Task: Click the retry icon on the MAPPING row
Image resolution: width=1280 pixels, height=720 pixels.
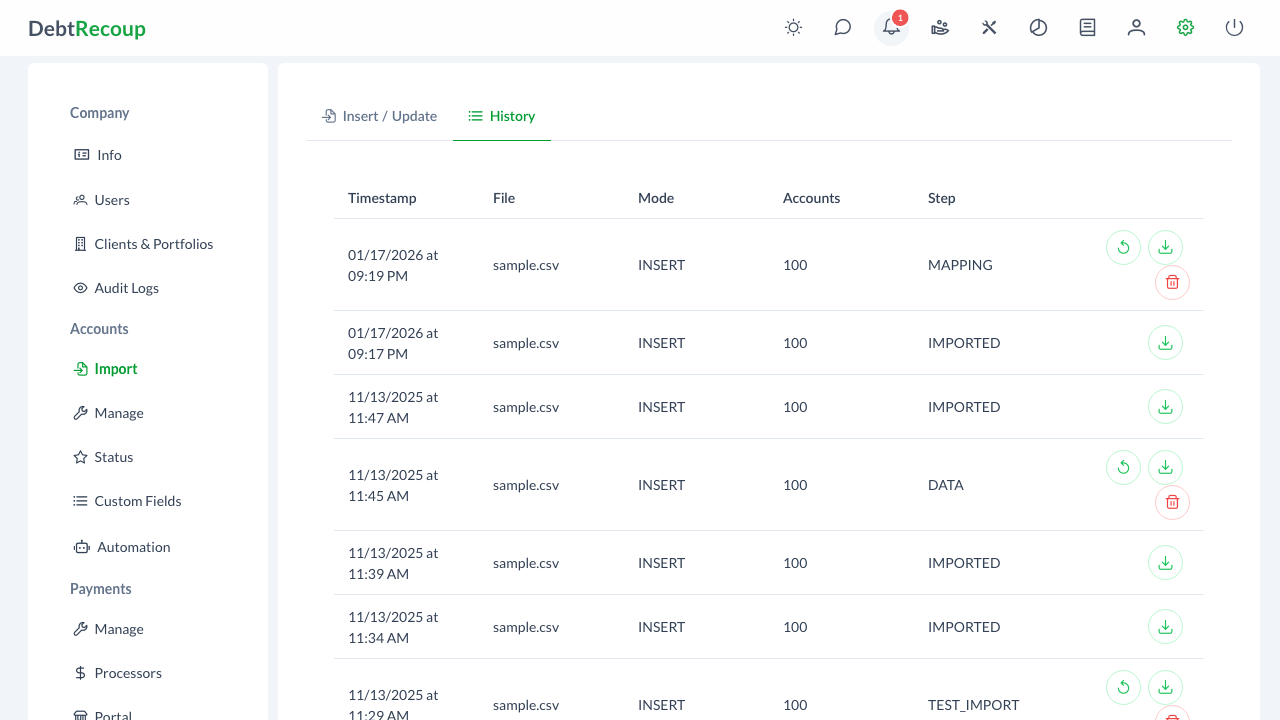Action: [x=1123, y=247]
